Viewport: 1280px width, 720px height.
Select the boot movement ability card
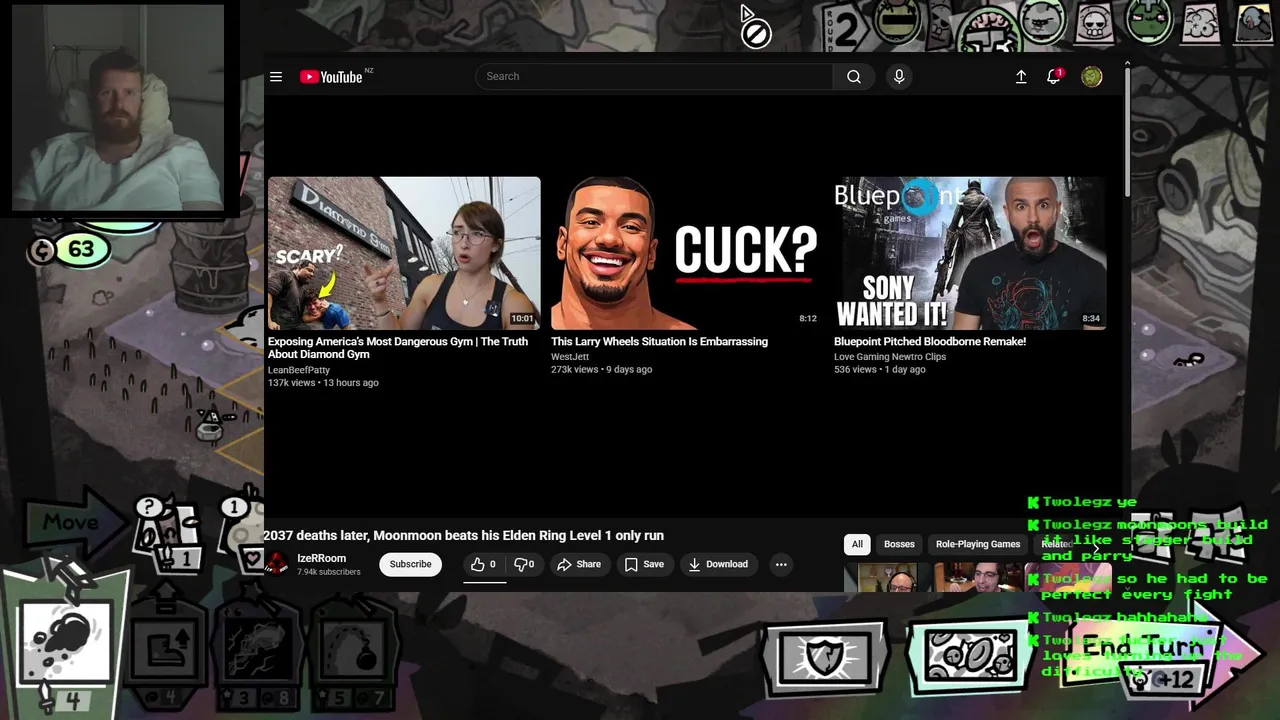pyautogui.click(x=167, y=651)
